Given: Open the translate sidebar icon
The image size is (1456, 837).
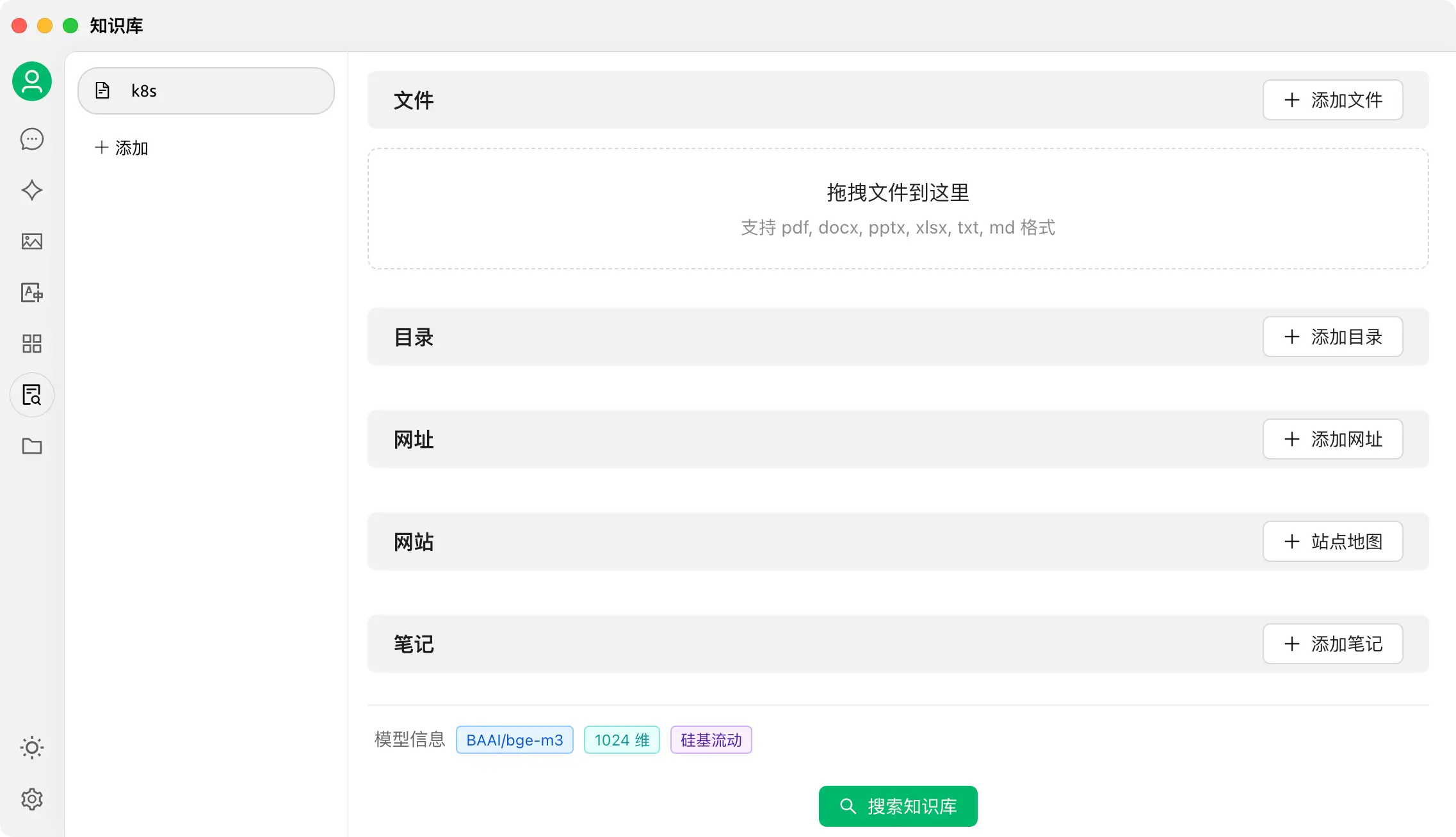Looking at the screenshot, I should point(32,292).
